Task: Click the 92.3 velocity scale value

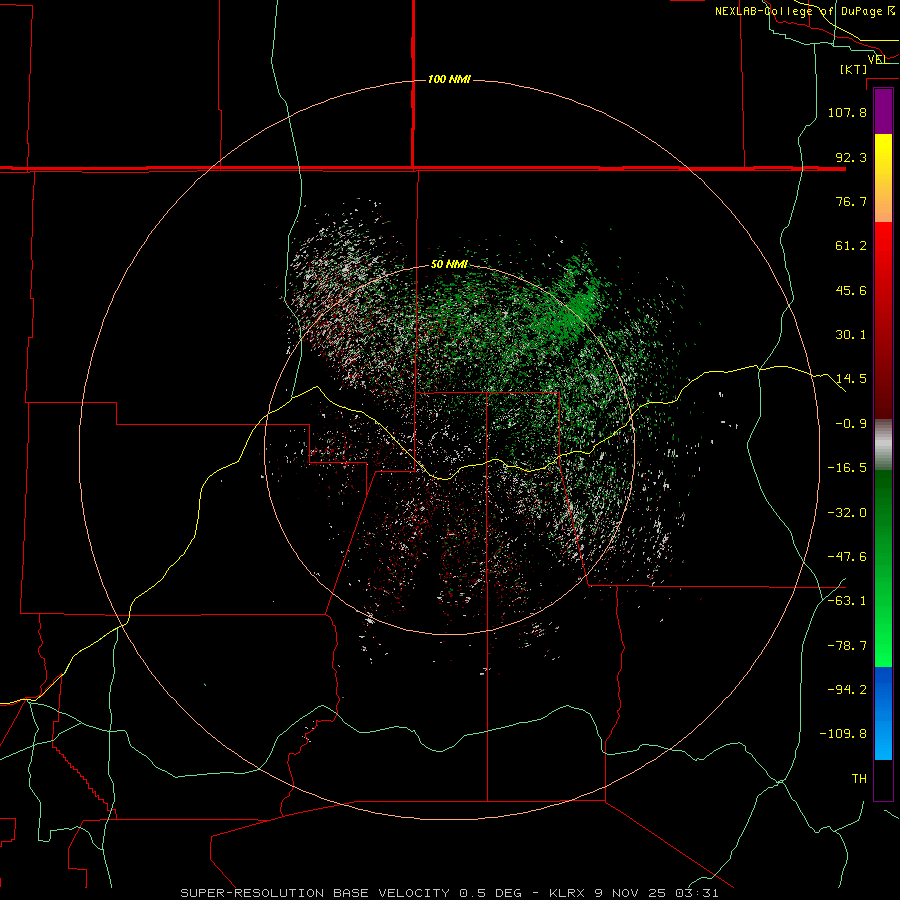Action: (x=851, y=157)
